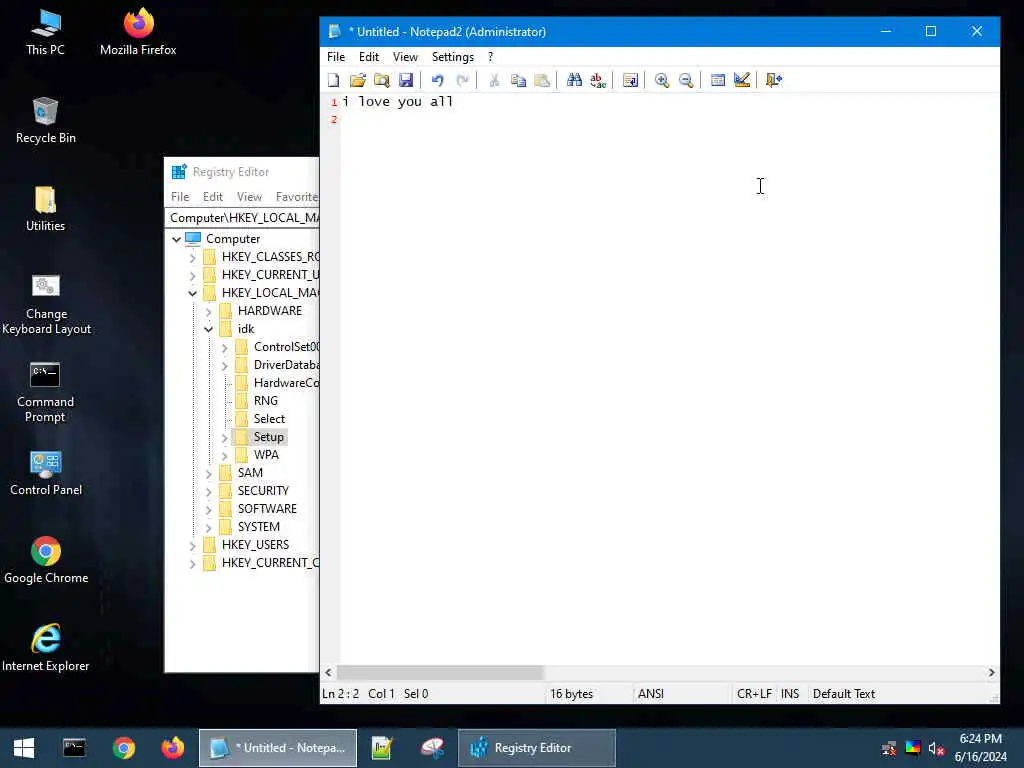The width and height of the screenshot is (1024, 768).
Task: Expand the SOFTWARE key chevron
Action: [x=209, y=509]
